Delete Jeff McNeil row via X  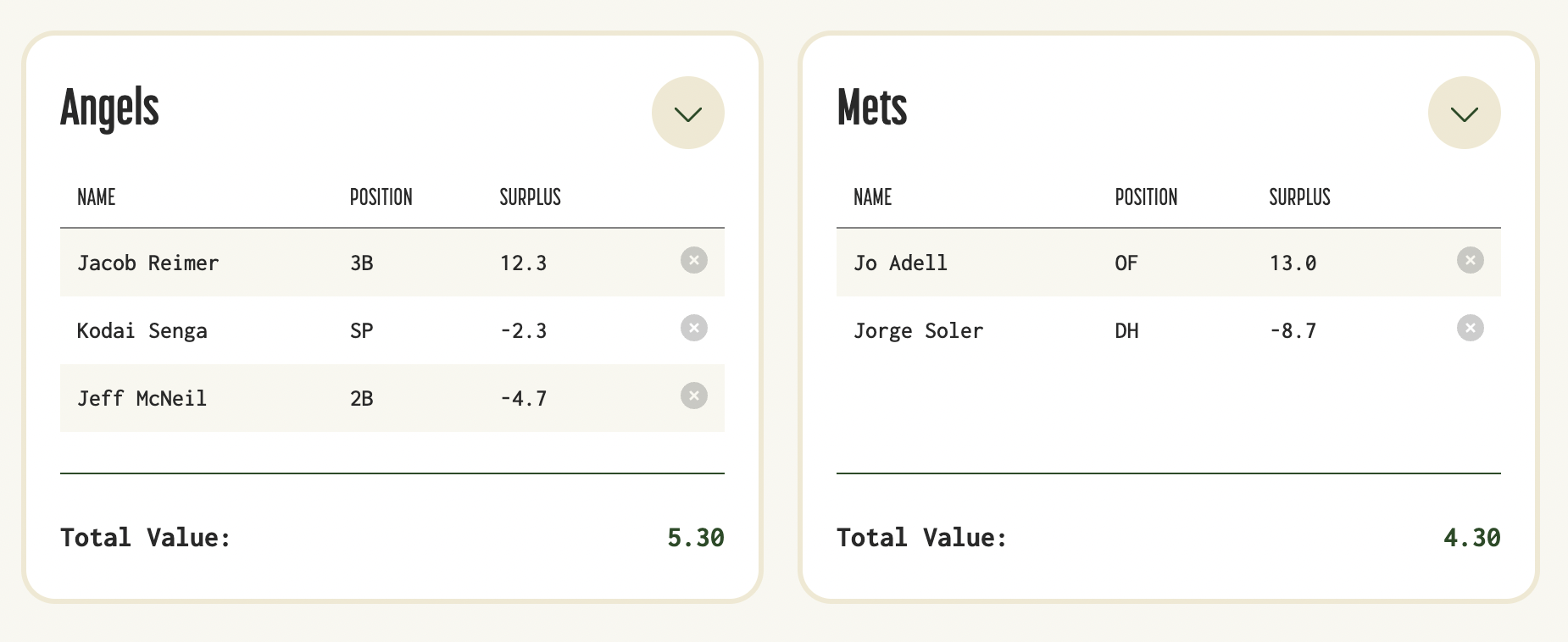click(693, 396)
